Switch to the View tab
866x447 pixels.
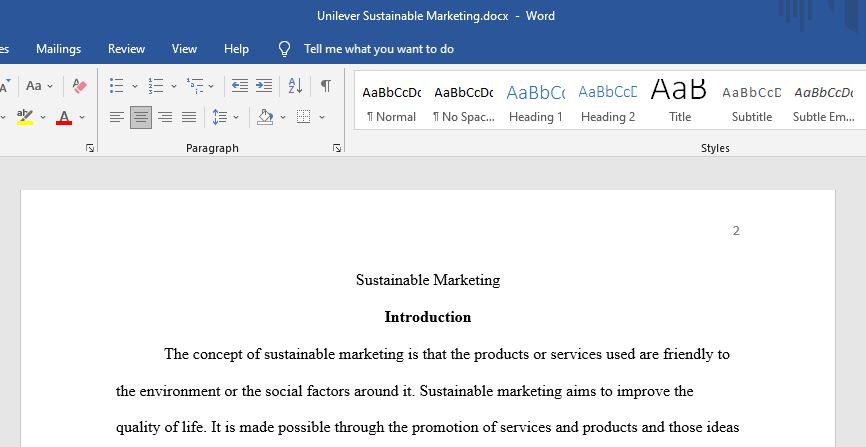click(x=184, y=49)
